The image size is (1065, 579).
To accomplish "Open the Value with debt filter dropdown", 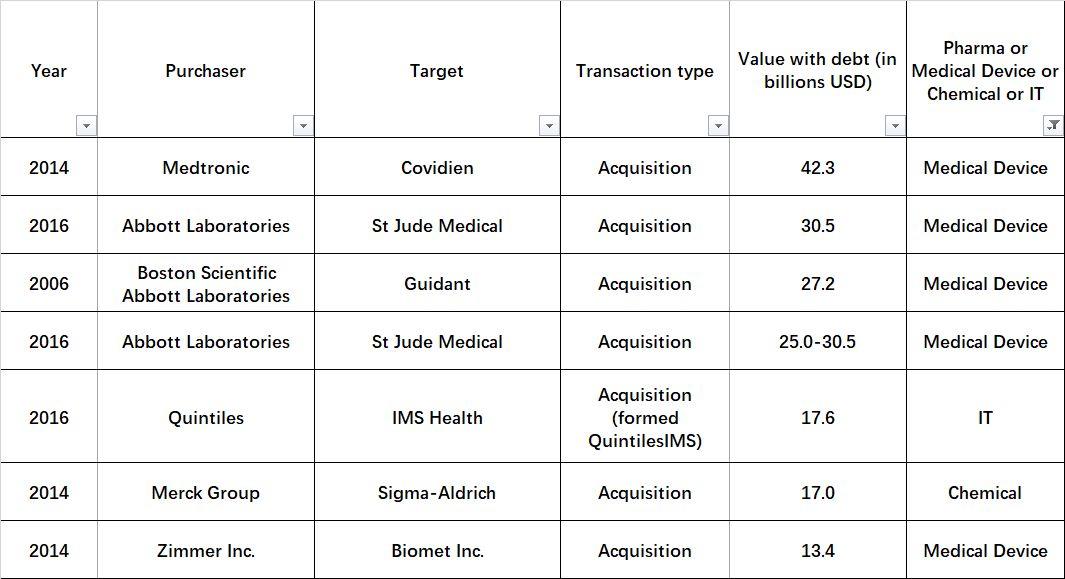I will tap(895, 126).
